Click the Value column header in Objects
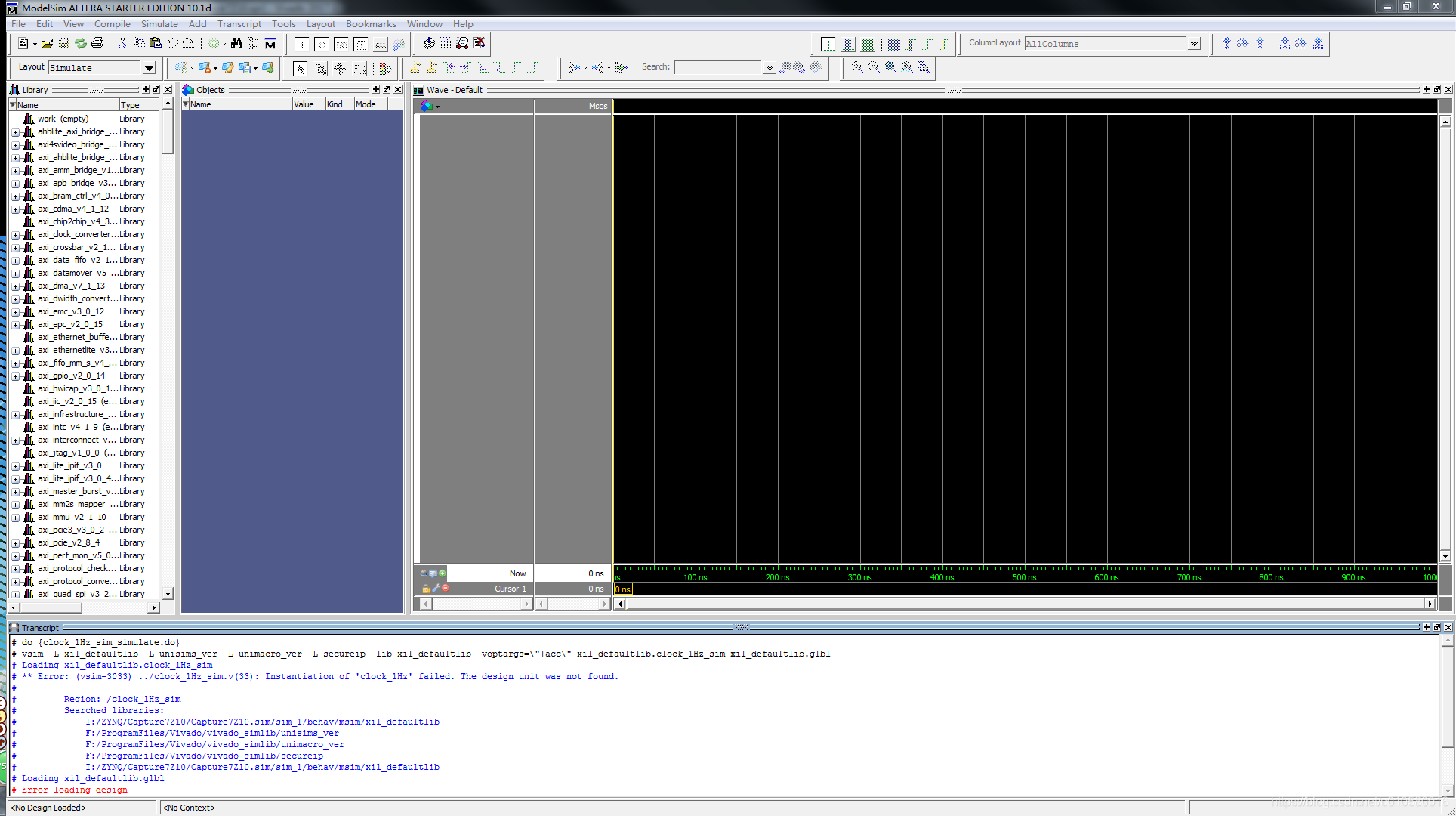 coord(308,104)
